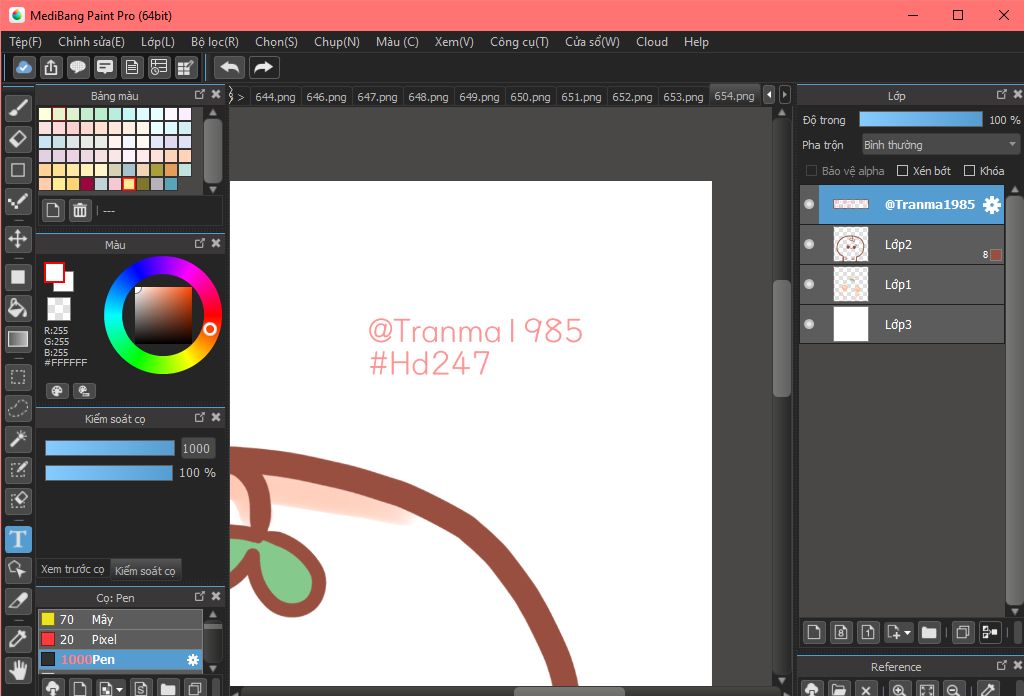Viewport: 1024px width, 696px height.
Task: Close the Bảng màu palette panel
Action: [216, 95]
